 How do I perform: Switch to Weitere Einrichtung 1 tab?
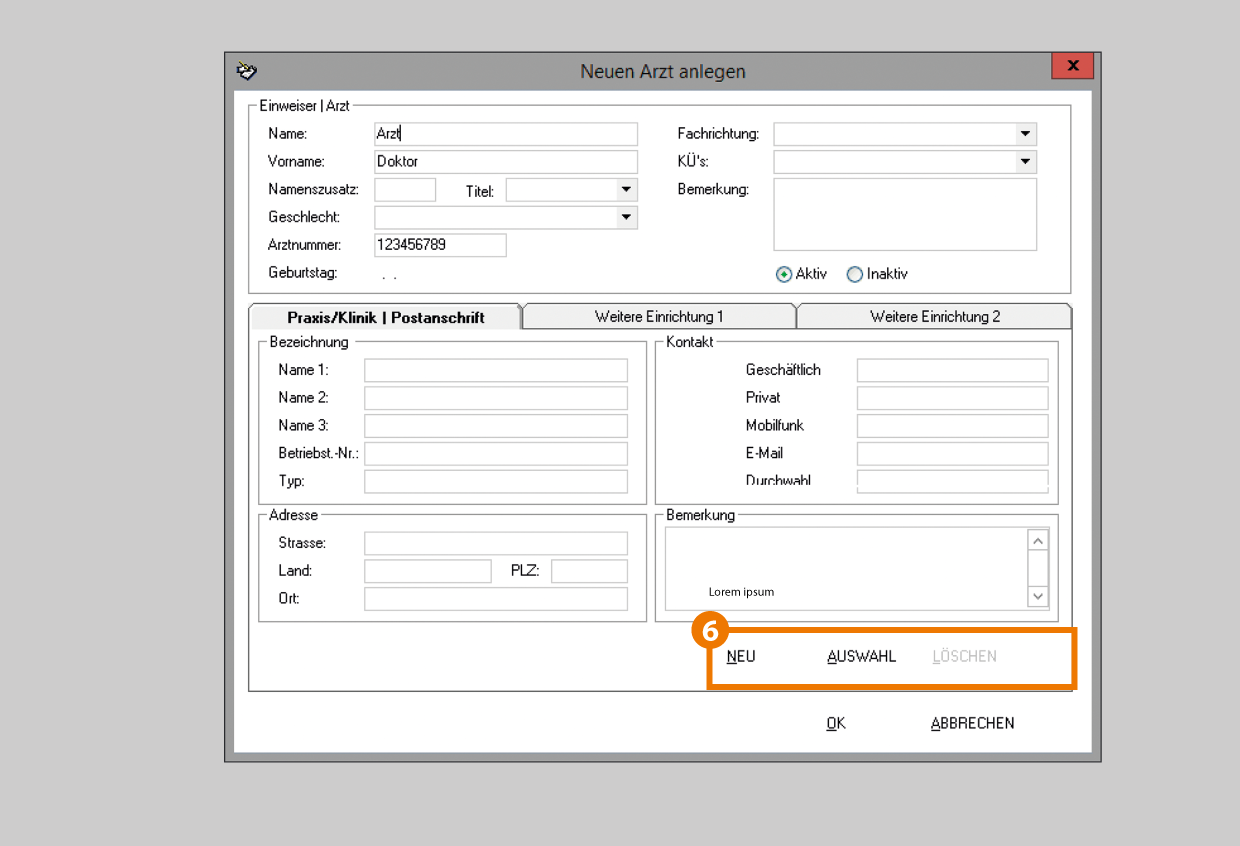658,317
